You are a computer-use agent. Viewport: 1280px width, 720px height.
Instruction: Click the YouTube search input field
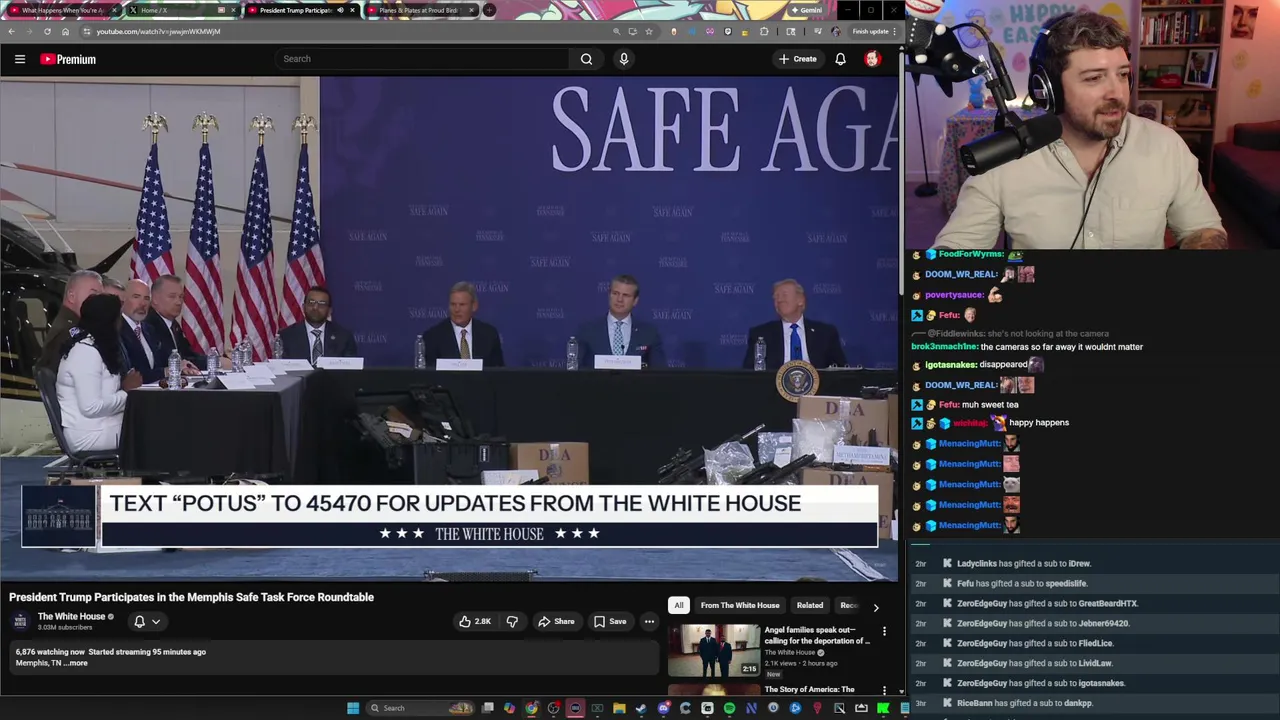coord(424,59)
